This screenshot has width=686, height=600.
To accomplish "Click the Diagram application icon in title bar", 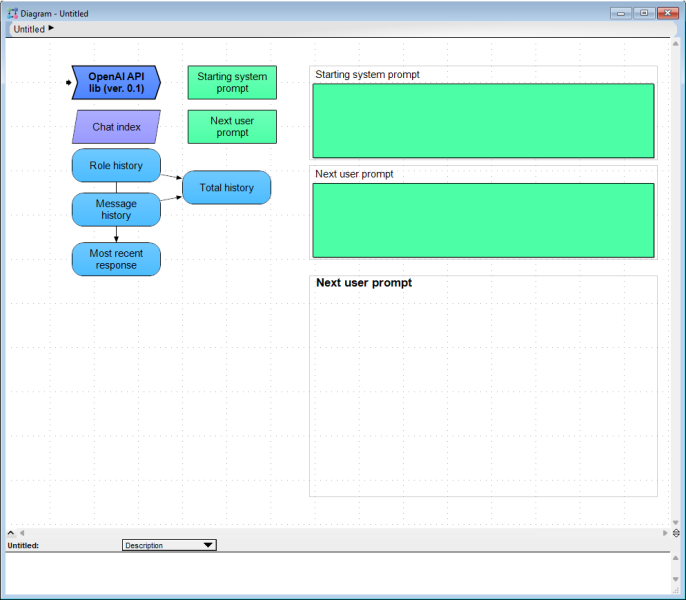I will pyautogui.click(x=13, y=14).
